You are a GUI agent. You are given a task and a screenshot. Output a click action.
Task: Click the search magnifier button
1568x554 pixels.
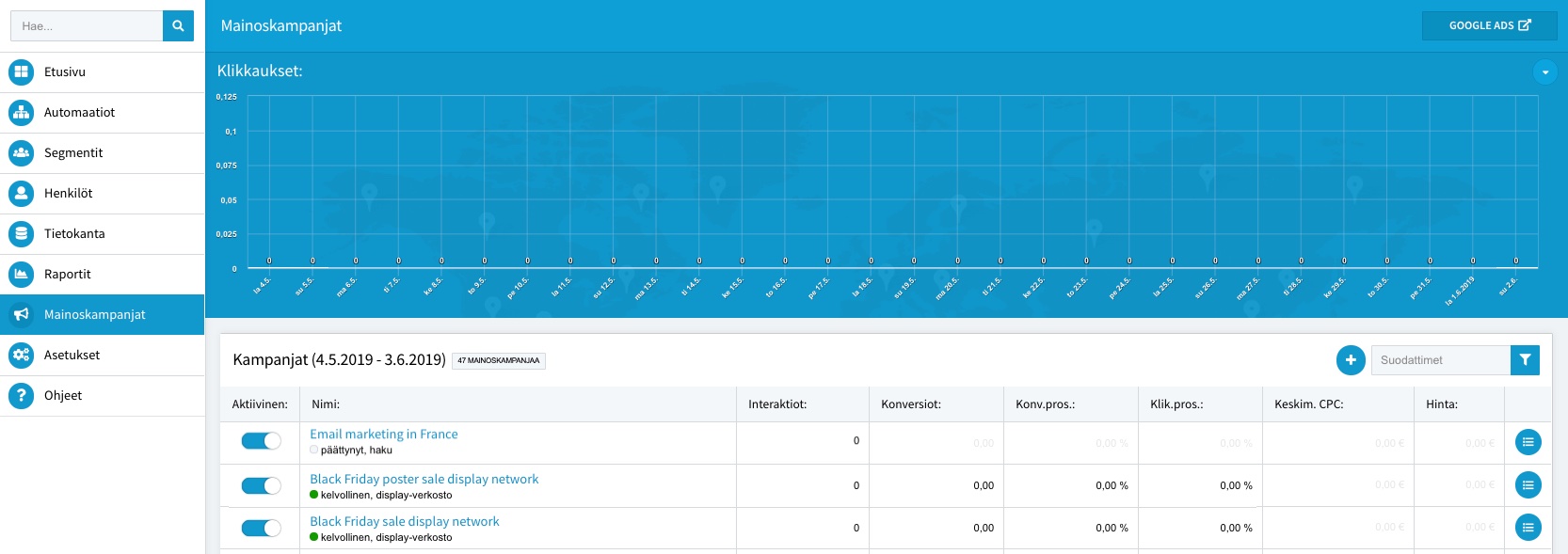click(178, 26)
